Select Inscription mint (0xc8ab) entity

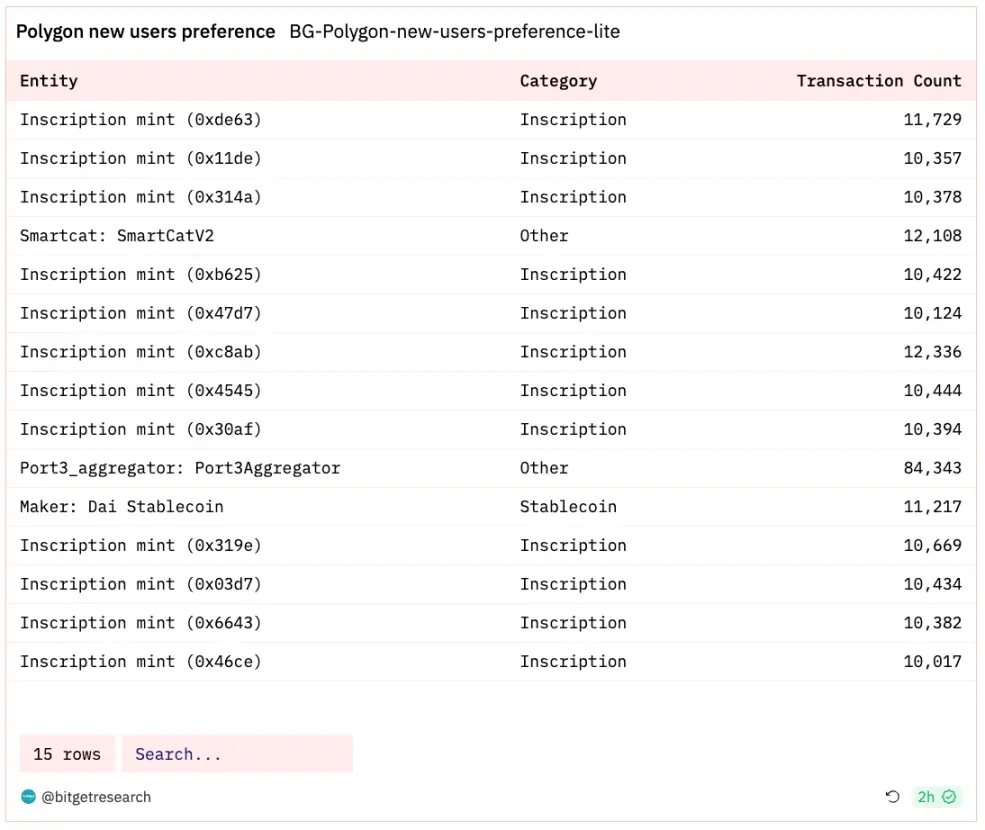pos(140,352)
